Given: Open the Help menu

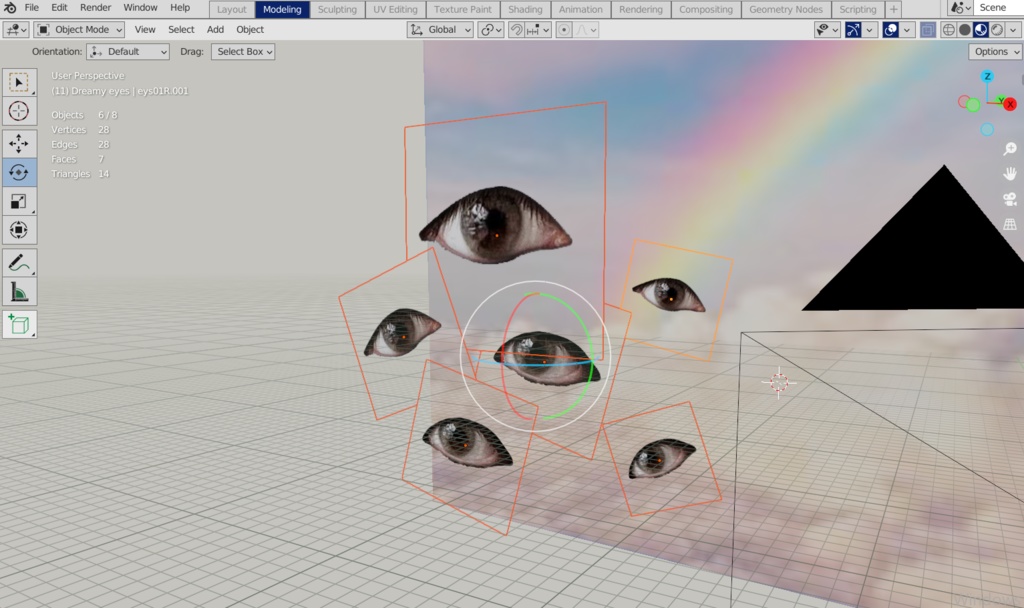Looking at the screenshot, I should 180,8.
